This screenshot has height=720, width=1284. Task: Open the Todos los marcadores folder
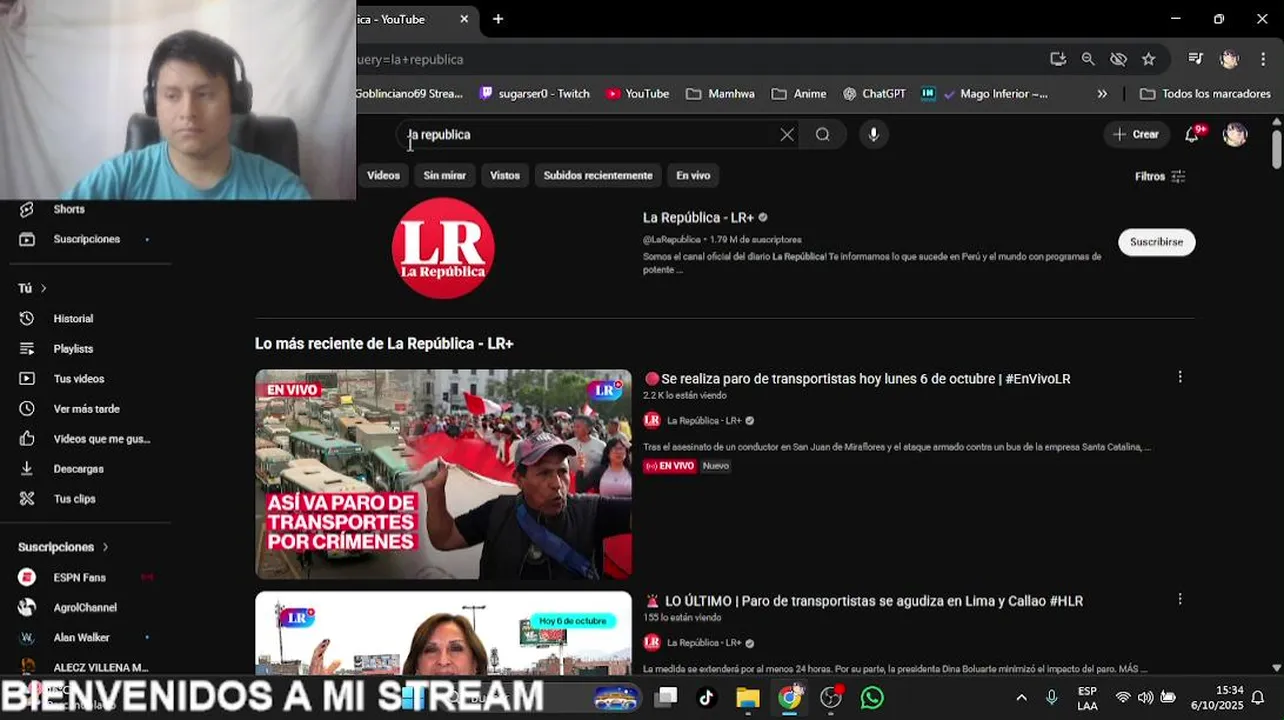(1205, 94)
